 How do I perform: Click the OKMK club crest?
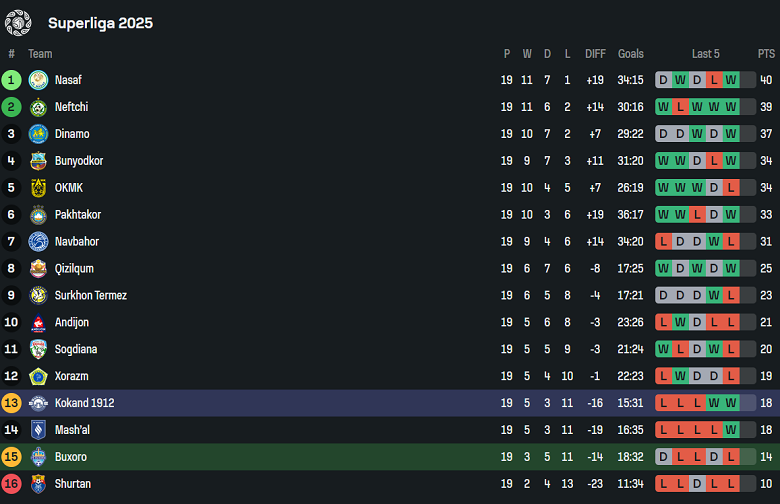click(38, 188)
